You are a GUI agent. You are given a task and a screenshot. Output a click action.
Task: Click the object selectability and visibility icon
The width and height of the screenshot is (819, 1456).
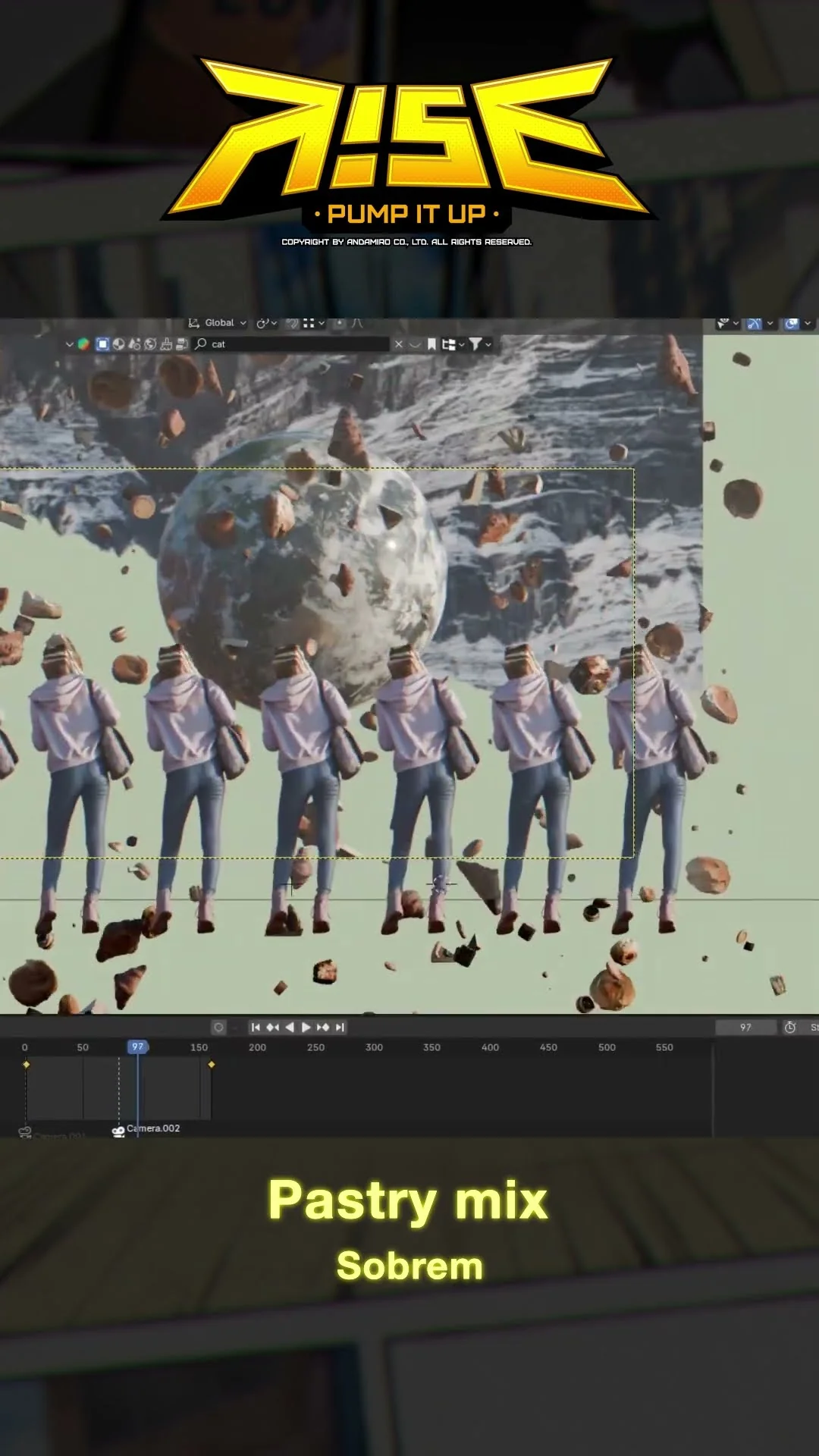(x=723, y=324)
